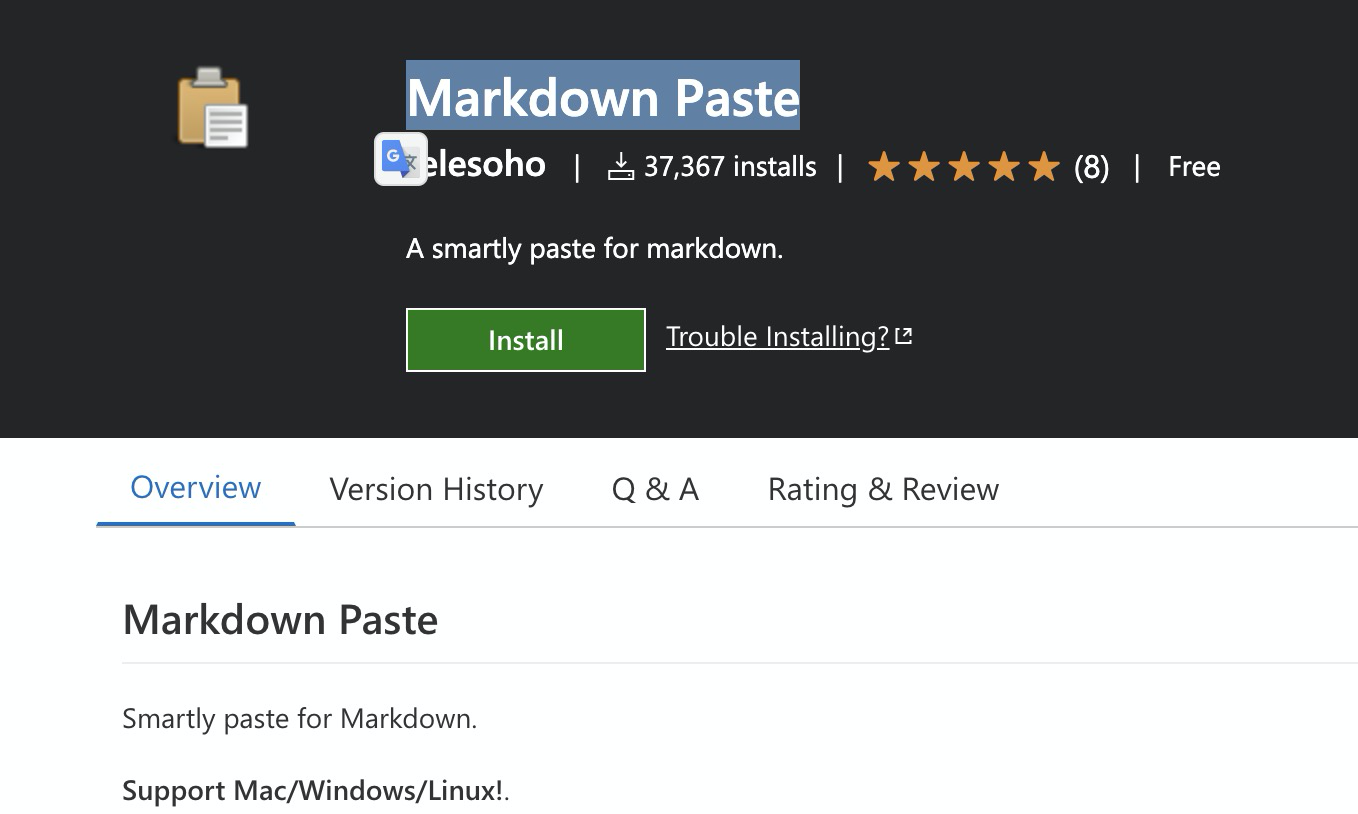Image resolution: width=1358 pixels, height=814 pixels.
Task: Open the Version History tab
Action: click(436, 489)
